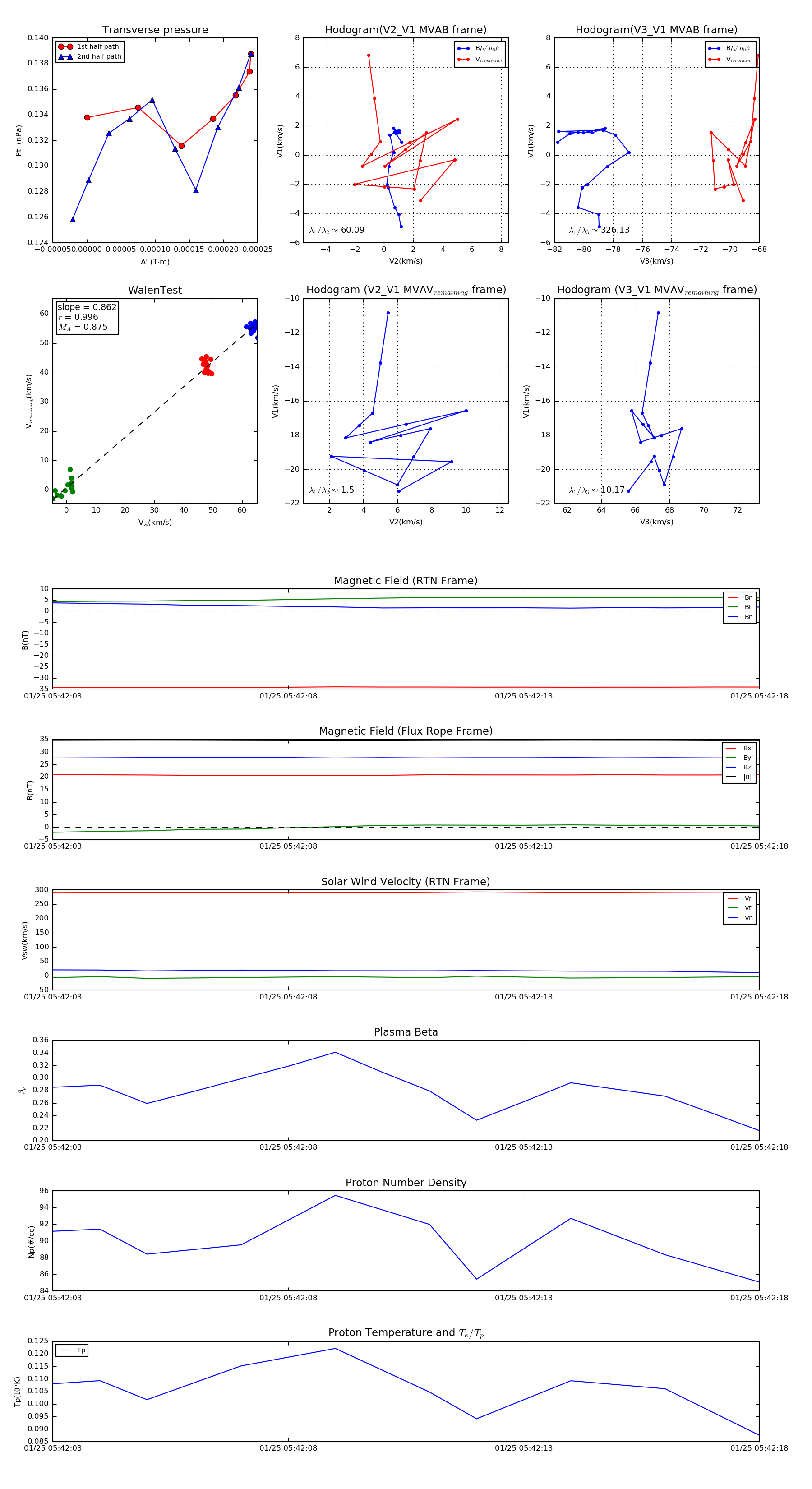Viewport: 812px width, 1489px height.
Task: Click the eigenvalue ratio text "≈ 1.5"
Action: [332, 490]
